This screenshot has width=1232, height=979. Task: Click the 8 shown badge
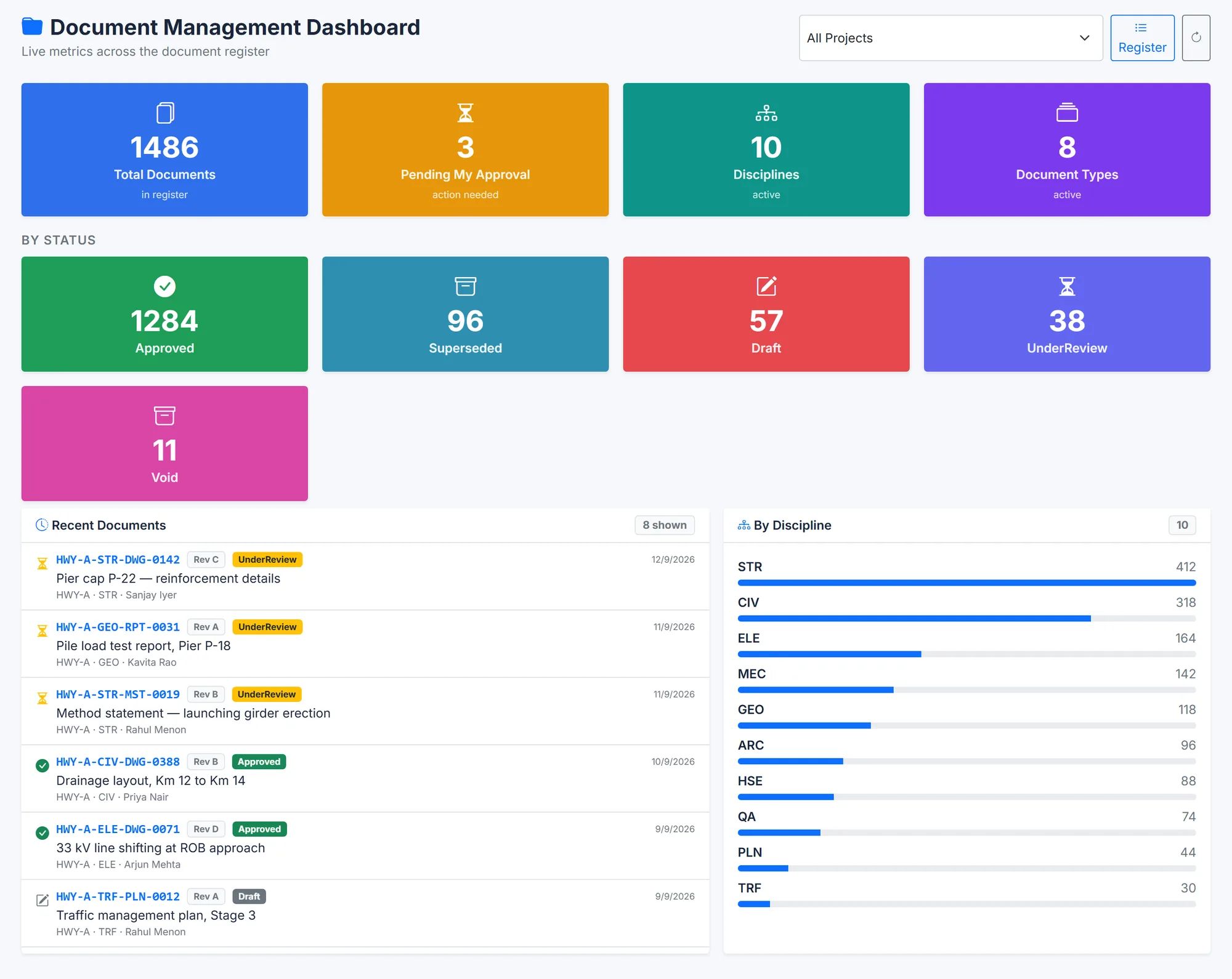tap(664, 525)
